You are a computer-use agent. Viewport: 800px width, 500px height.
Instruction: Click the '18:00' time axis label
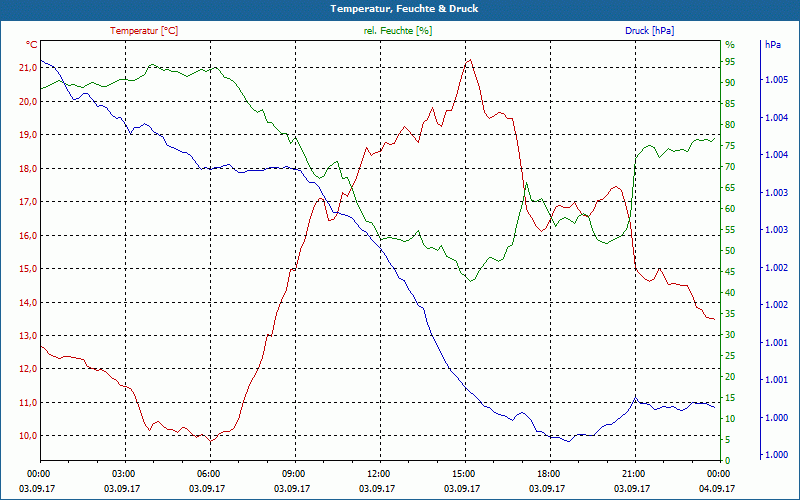(x=548, y=473)
